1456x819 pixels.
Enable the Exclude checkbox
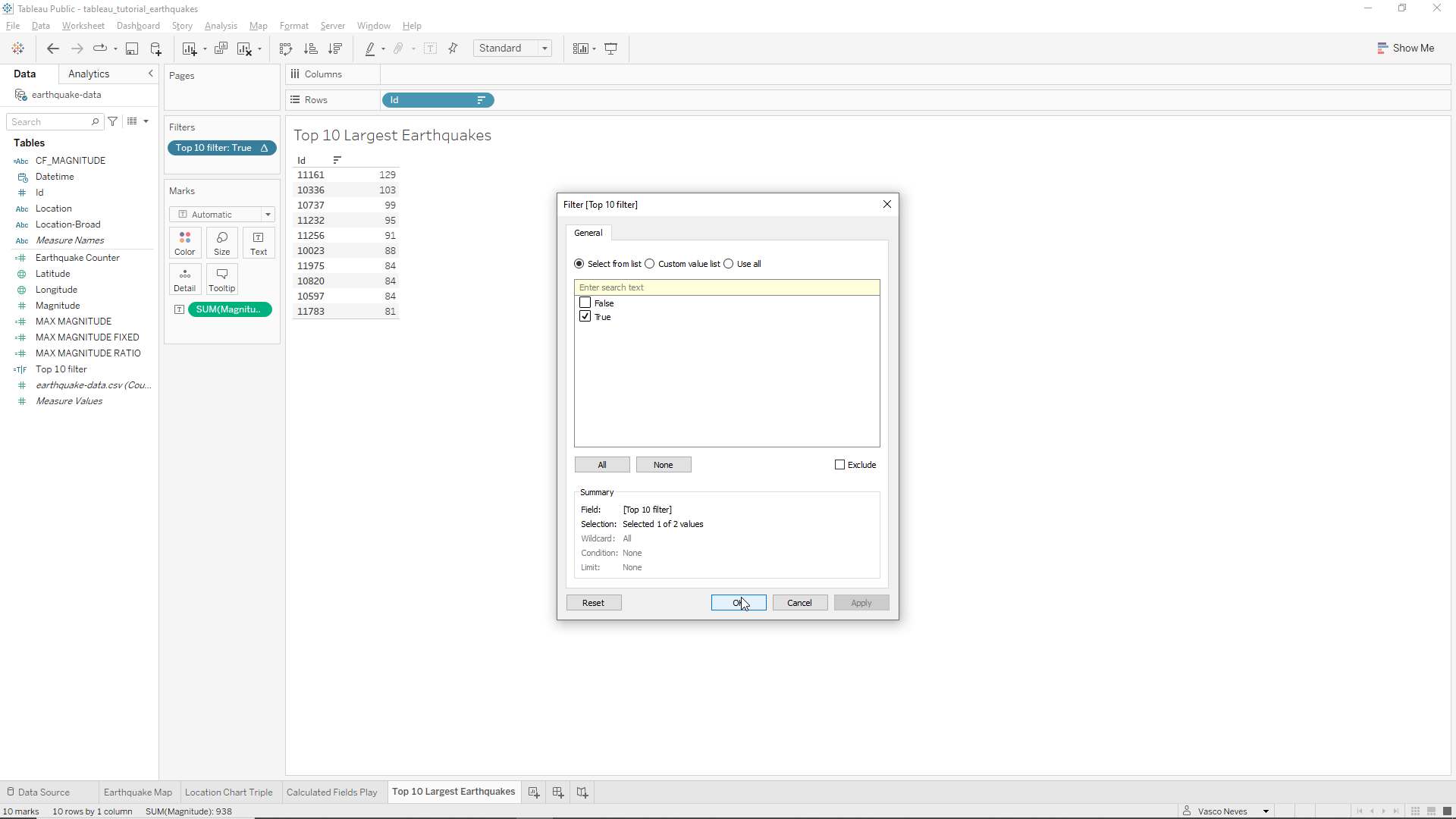pyautogui.click(x=839, y=465)
